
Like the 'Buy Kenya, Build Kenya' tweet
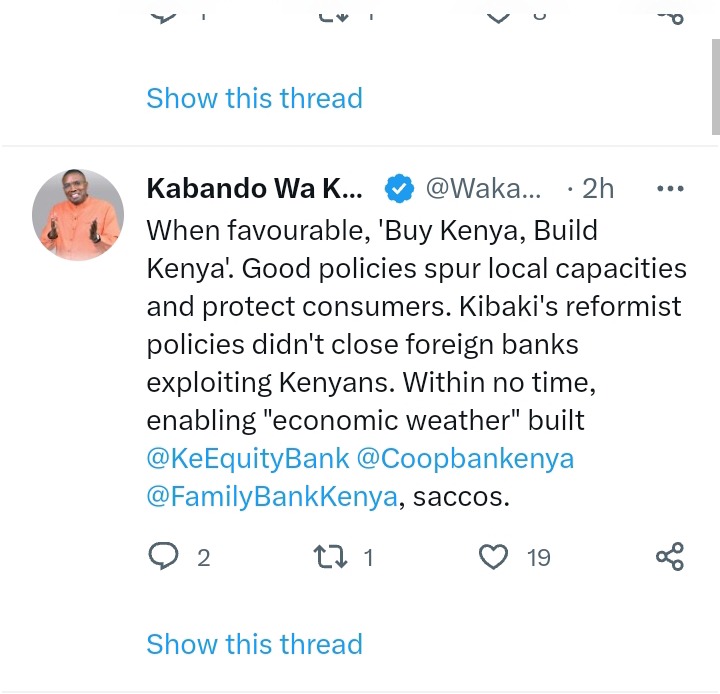coord(494,557)
